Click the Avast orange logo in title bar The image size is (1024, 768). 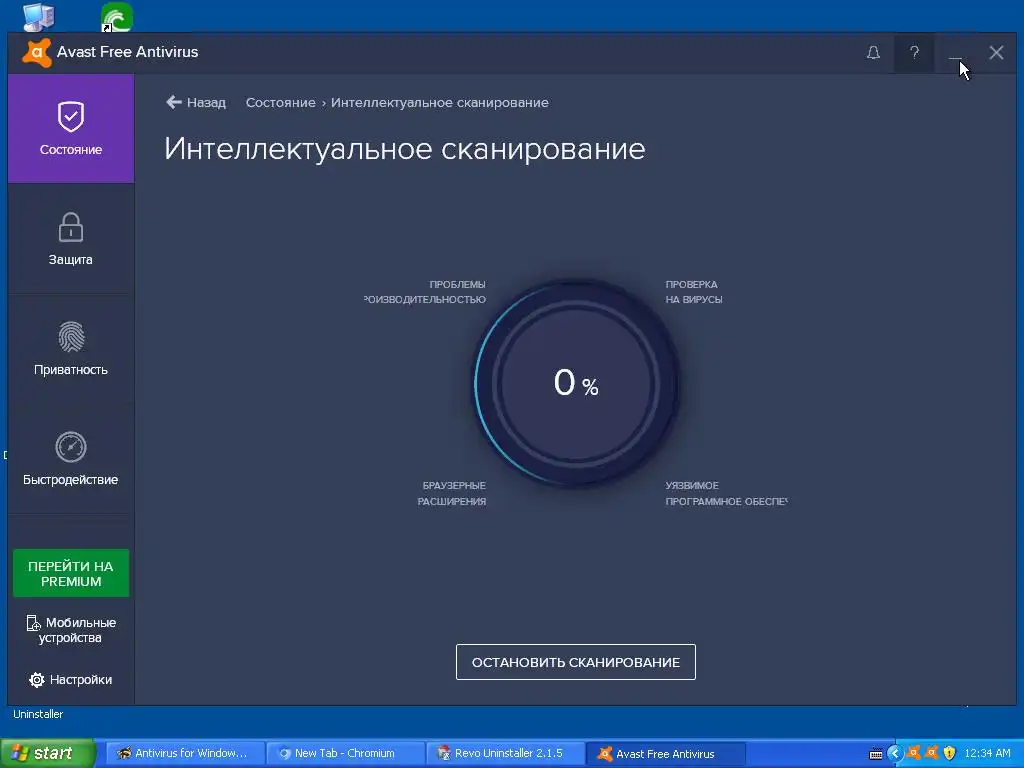(x=37, y=53)
